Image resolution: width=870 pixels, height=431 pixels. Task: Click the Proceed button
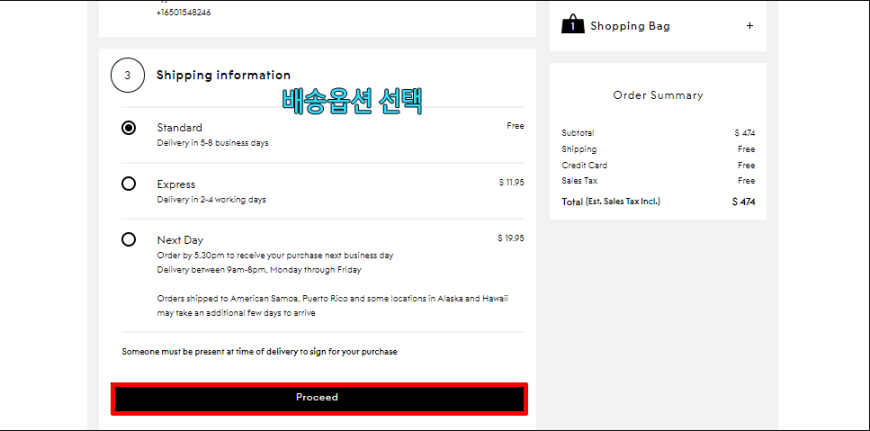click(x=319, y=398)
